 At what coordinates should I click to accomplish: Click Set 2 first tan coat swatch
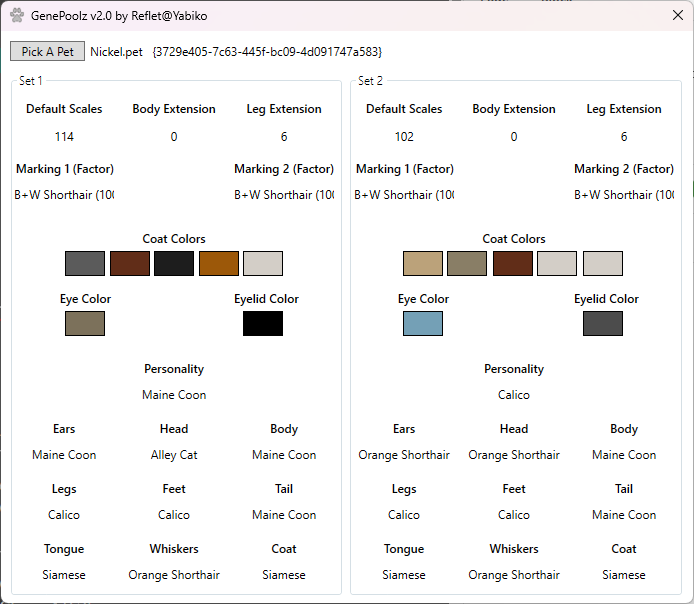coord(423,263)
